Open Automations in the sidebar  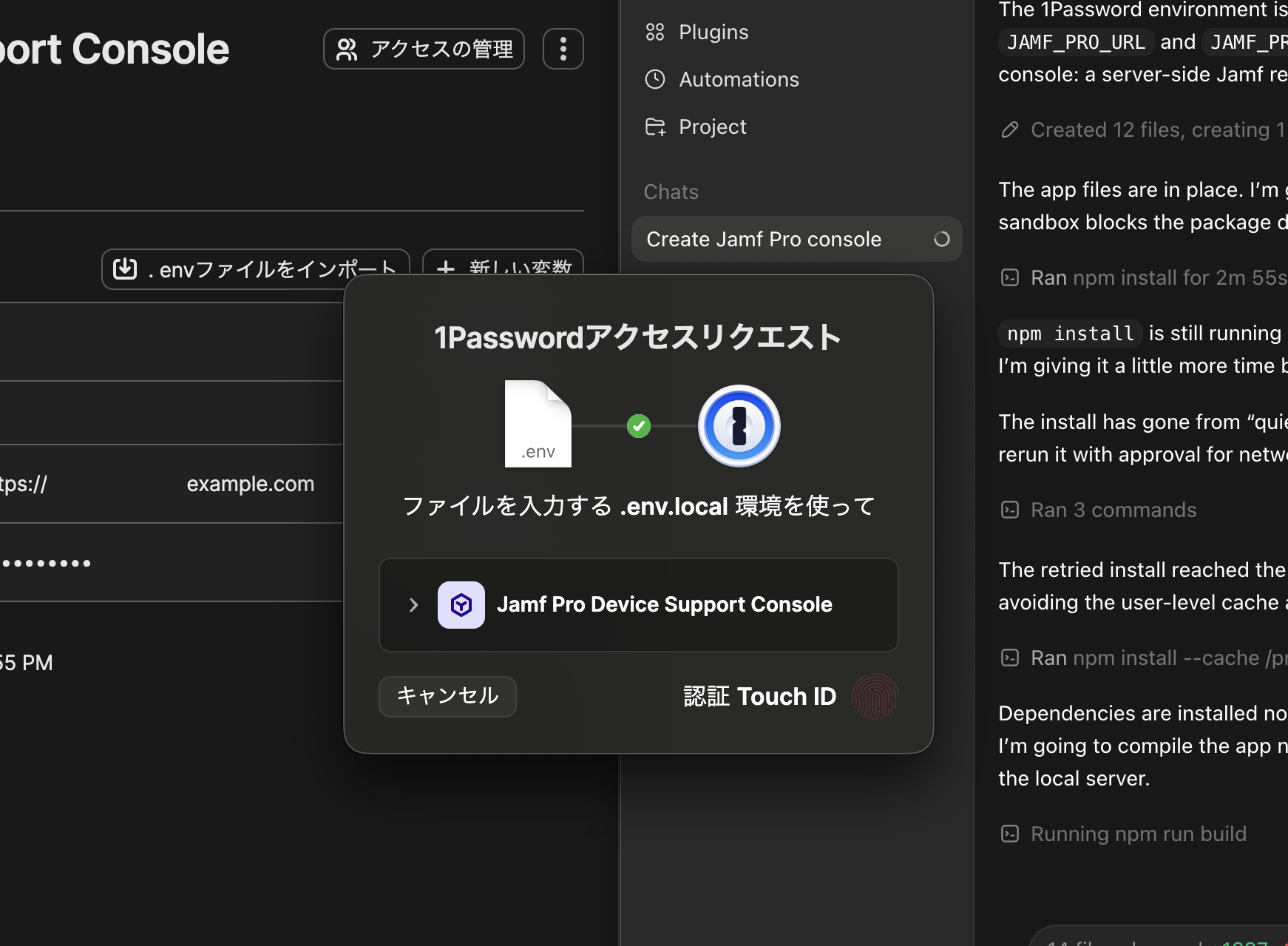point(739,79)
